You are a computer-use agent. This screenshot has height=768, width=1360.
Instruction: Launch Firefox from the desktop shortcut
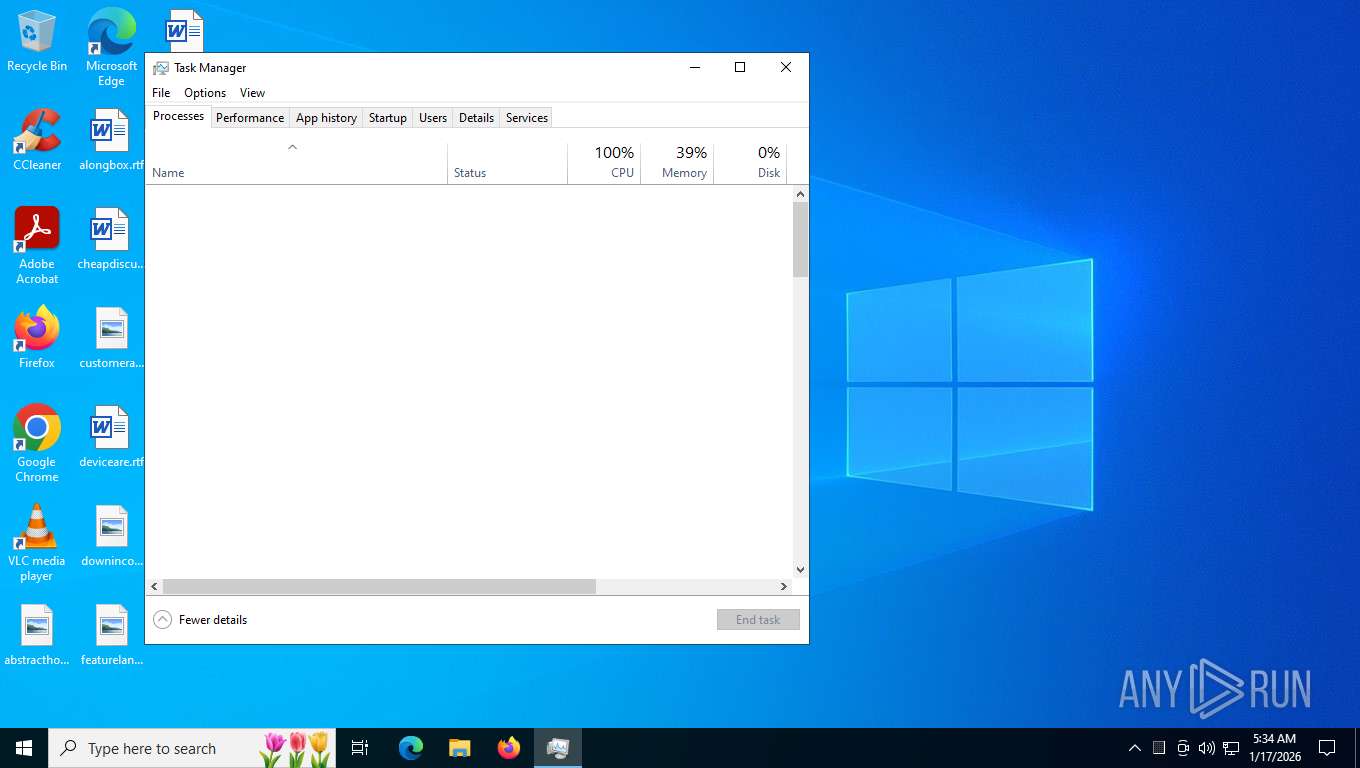point(37,338)
